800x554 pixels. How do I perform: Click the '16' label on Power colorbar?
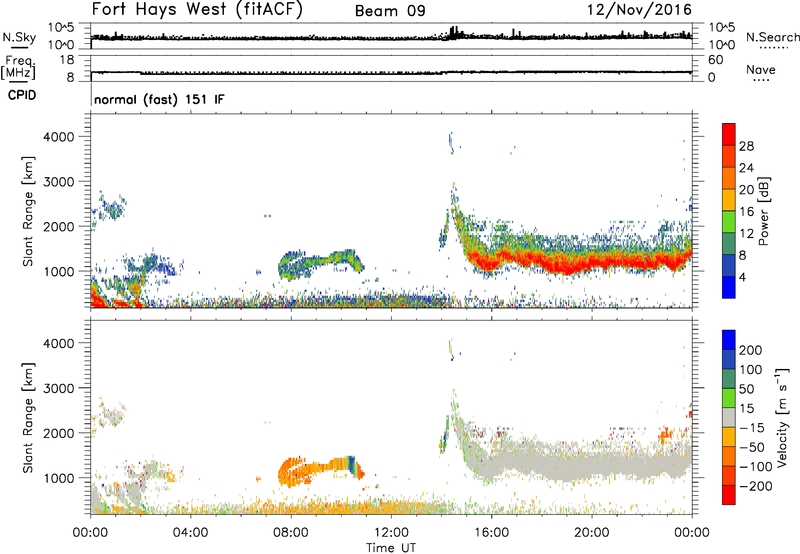[746, 211]
